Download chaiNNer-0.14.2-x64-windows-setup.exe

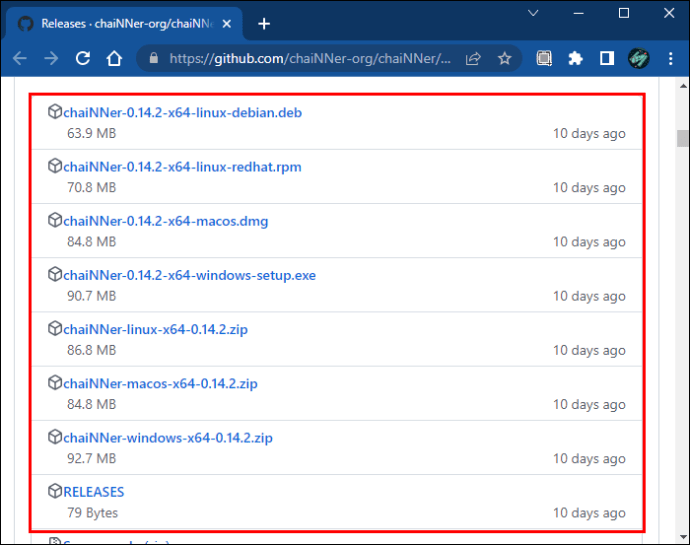click(190, 275)
